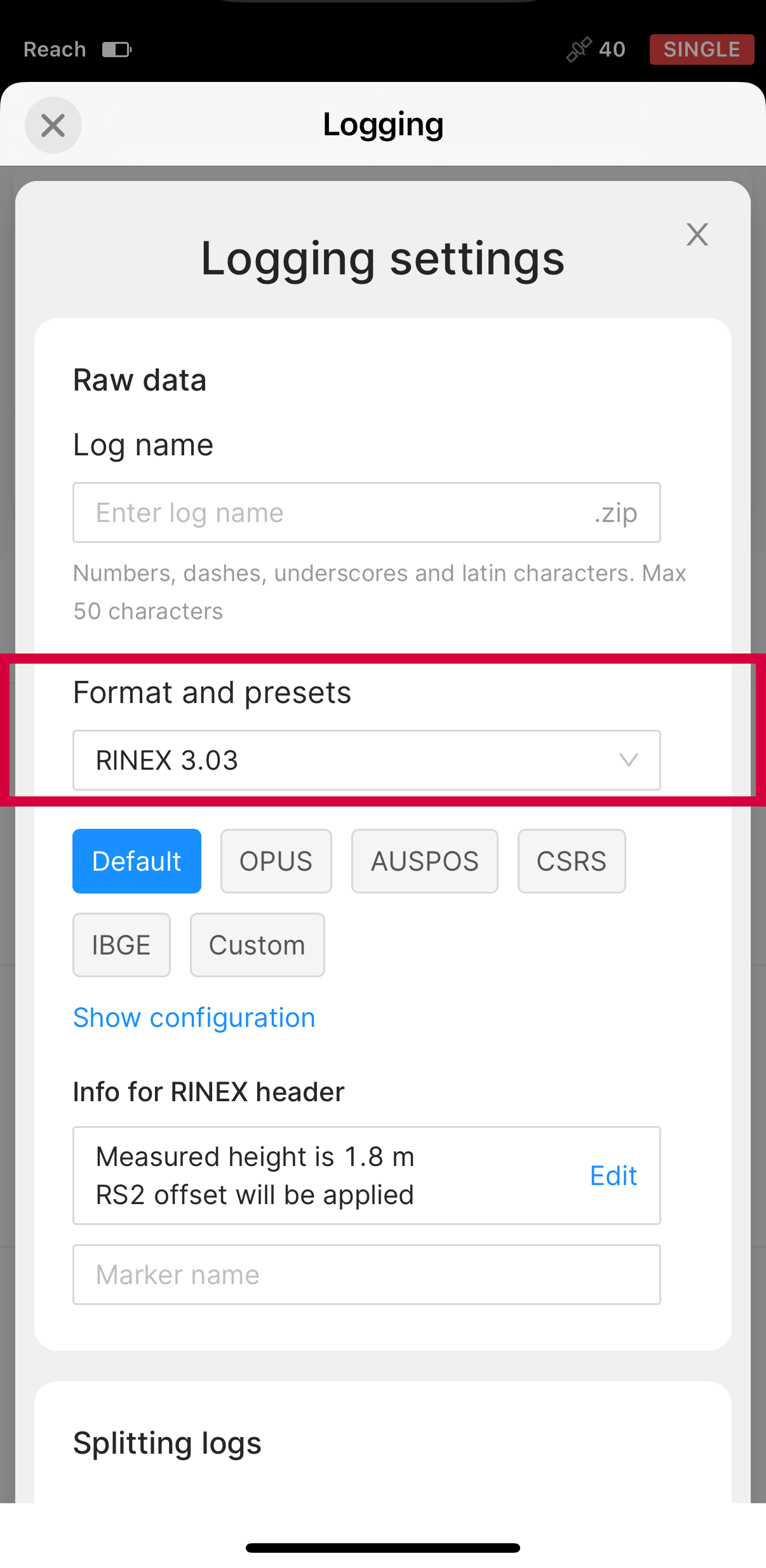Choose the AUSPOS preset
766x1568 pixels.
coord(424,861)
